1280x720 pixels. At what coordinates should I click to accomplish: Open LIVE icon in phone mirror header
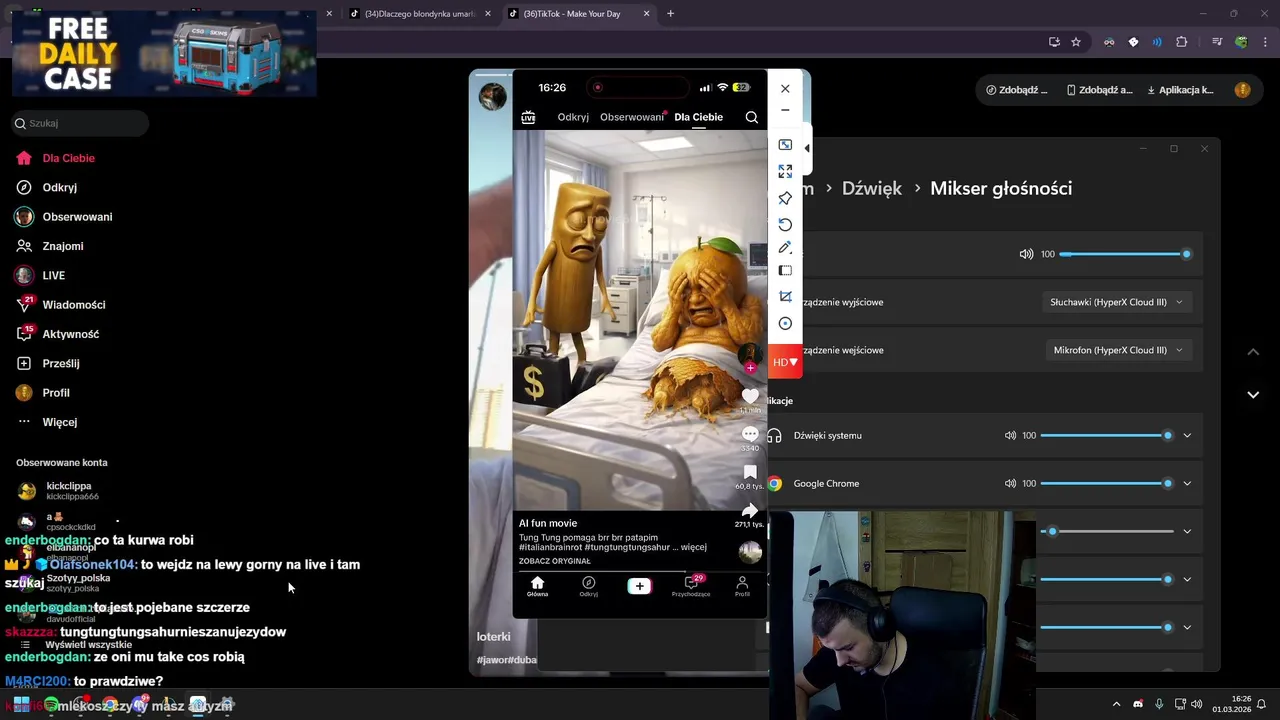[528, 118]
